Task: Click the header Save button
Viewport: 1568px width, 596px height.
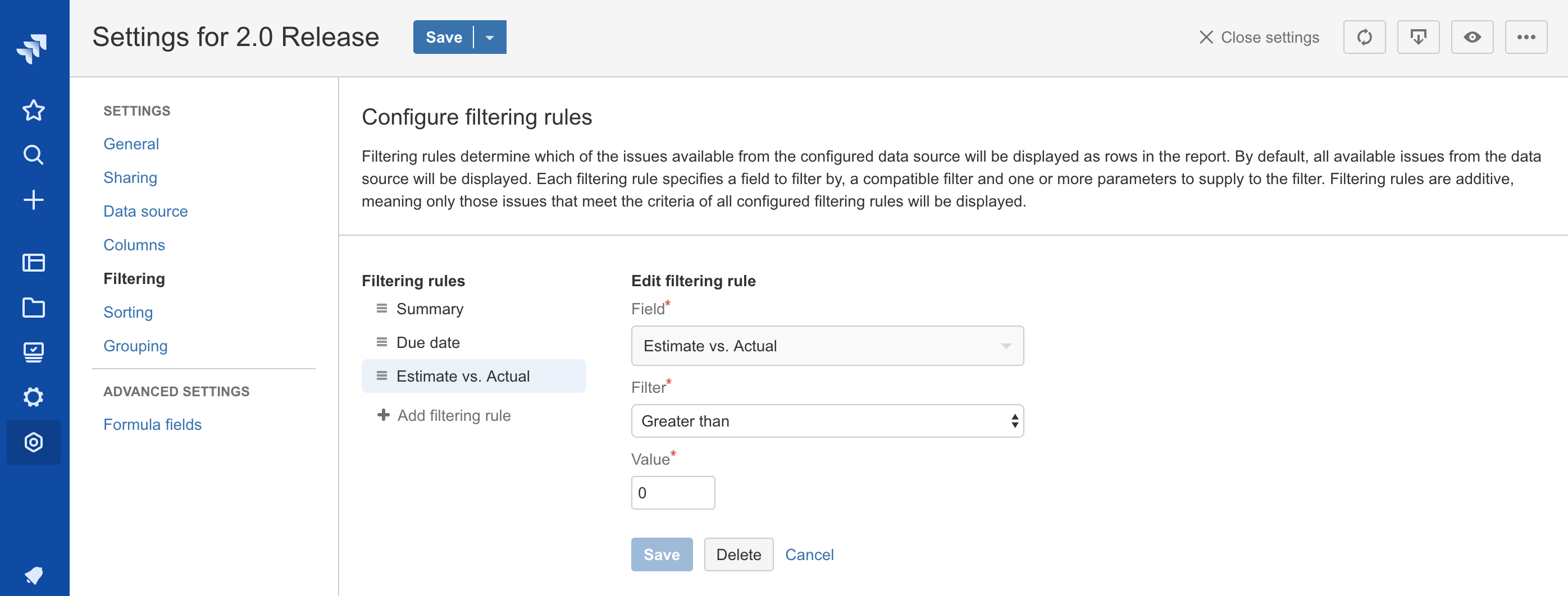Action: [444, 37]
